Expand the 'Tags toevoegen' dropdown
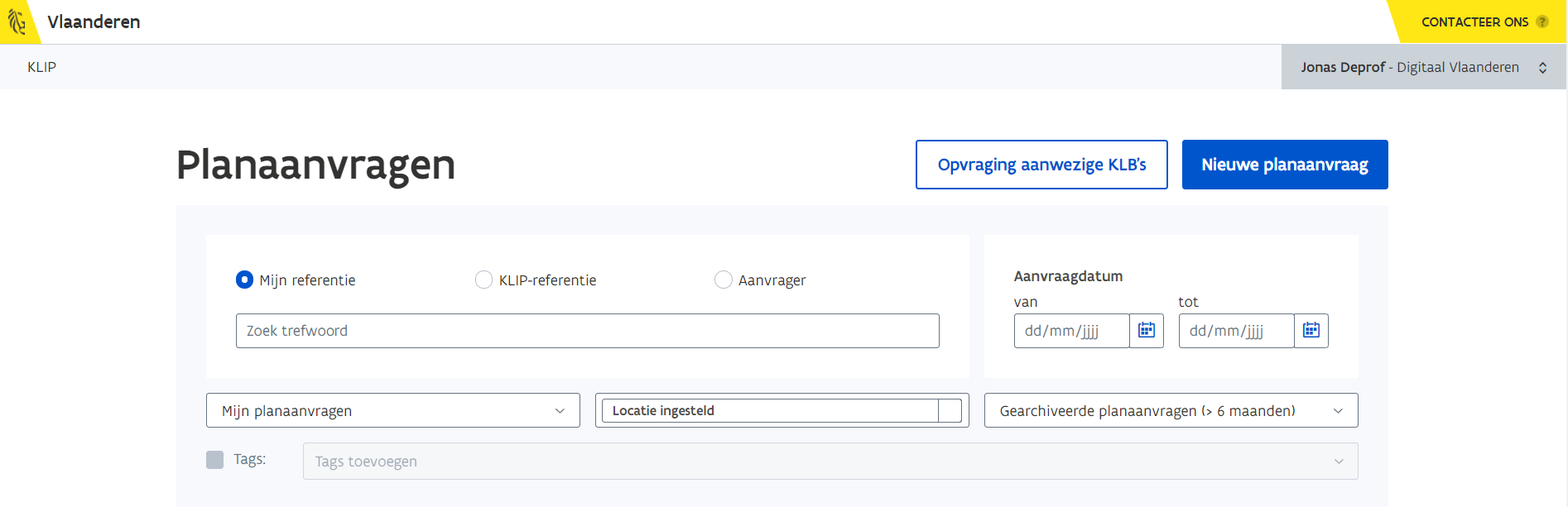This screenshot has height=507, width=1568. [830, 462]
